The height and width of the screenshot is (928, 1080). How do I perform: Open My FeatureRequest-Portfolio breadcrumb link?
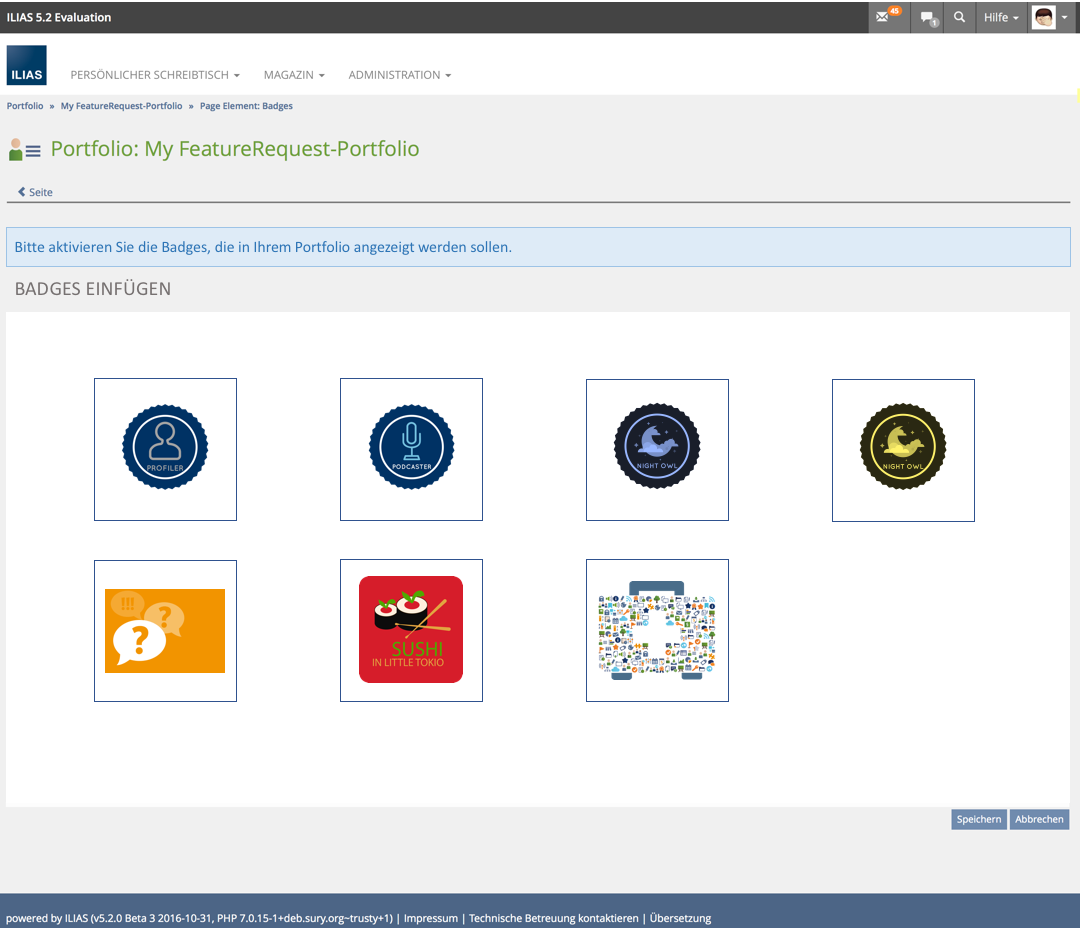tap(121, 106)
